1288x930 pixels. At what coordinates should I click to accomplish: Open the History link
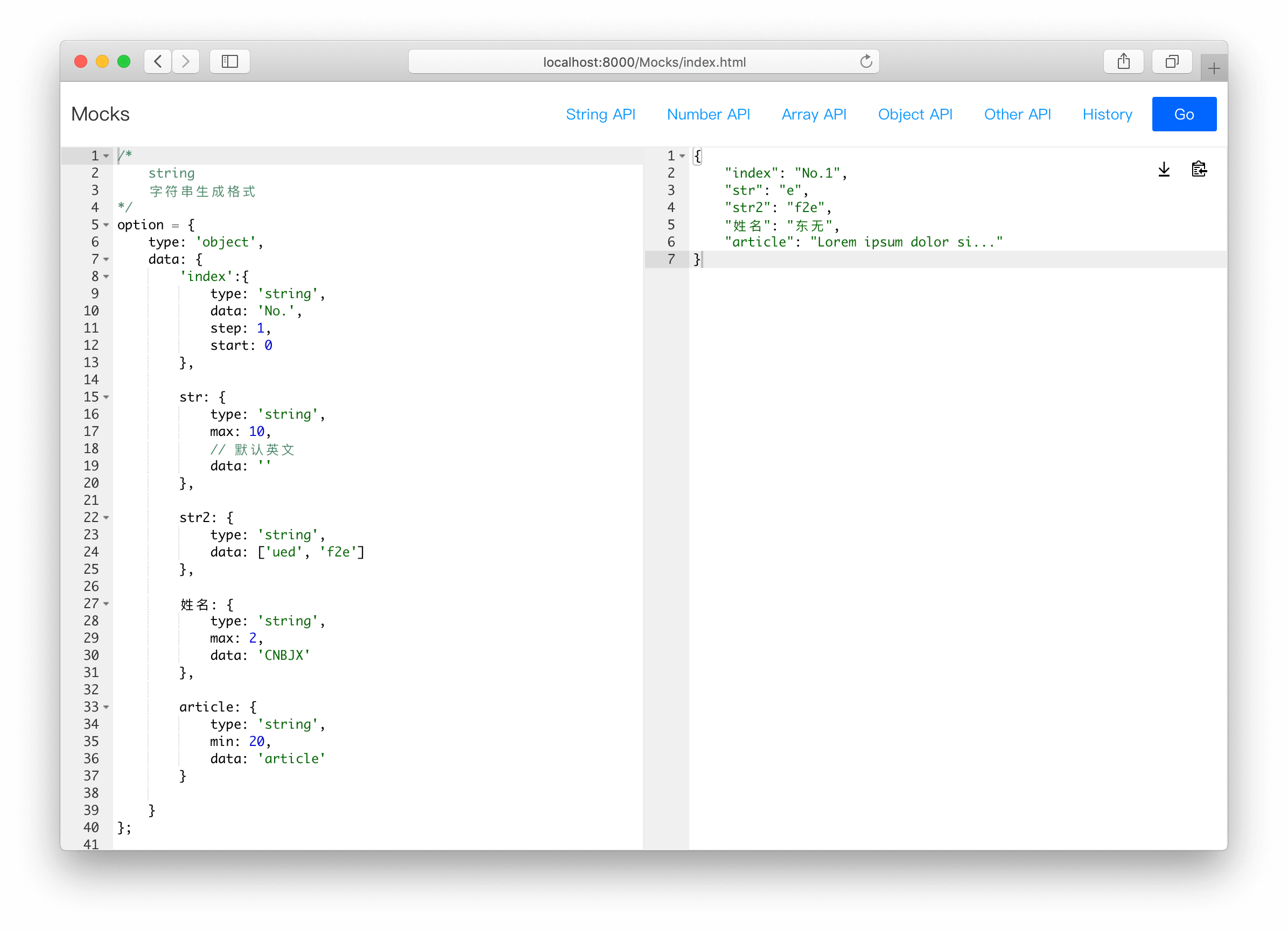[1107, 114]
